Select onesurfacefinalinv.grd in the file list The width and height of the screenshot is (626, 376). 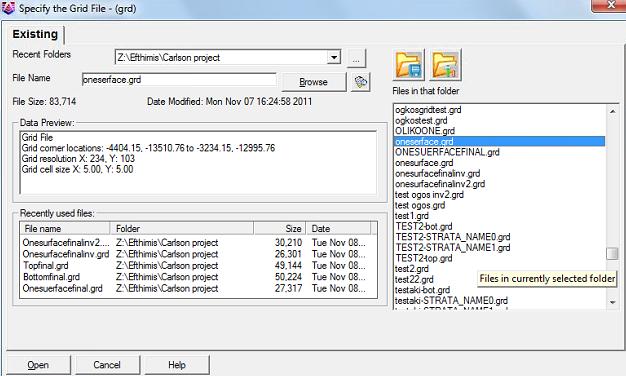438,174
